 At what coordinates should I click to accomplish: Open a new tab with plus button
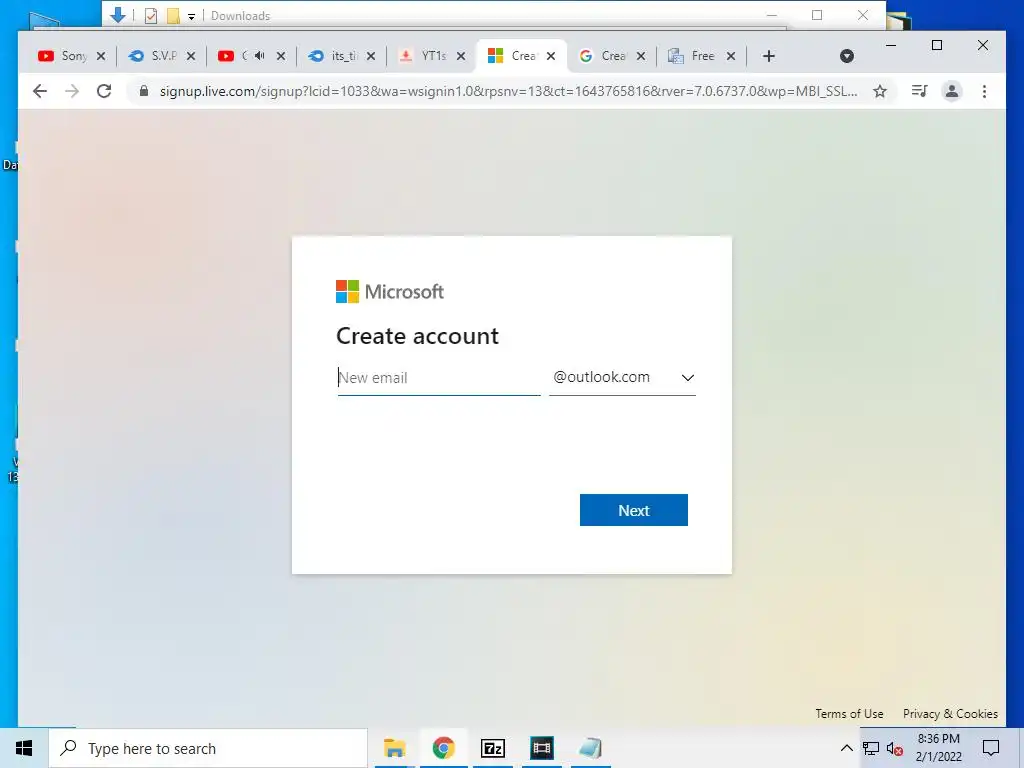coord(769,56)
